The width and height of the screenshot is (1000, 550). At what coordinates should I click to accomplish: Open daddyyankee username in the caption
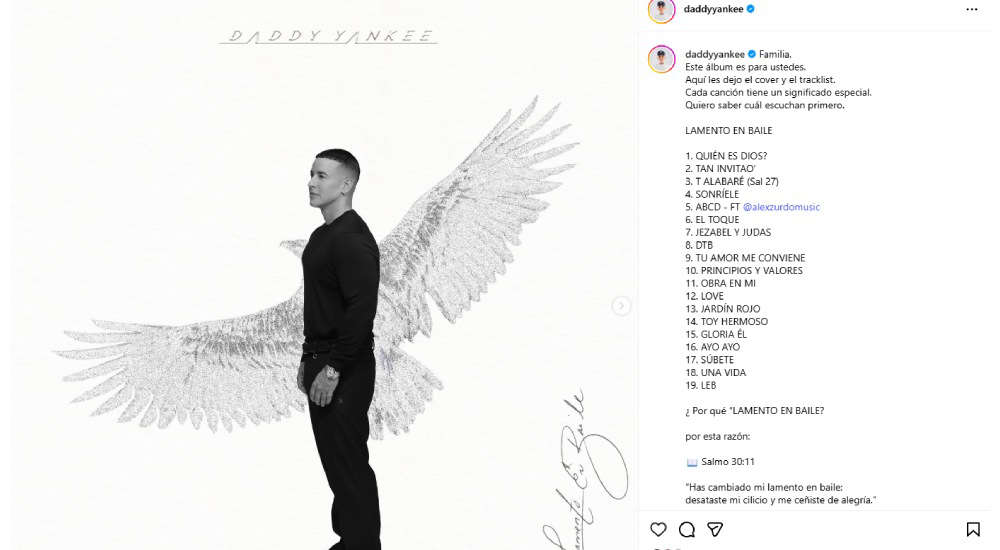pos(715,54)
